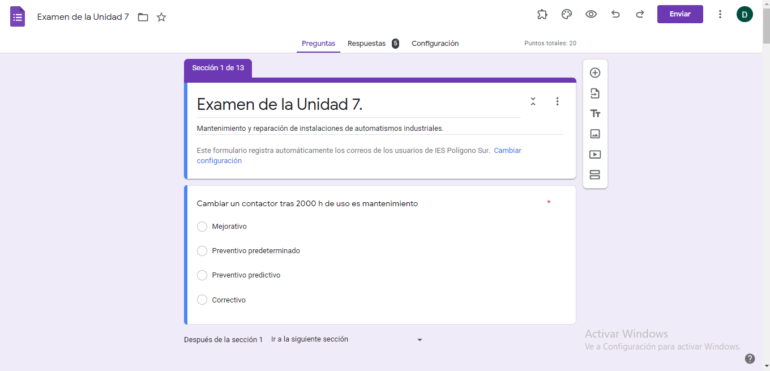Screen dimensions: 770x371
Task: Rename document title in the header
Action: click(83, 17)
